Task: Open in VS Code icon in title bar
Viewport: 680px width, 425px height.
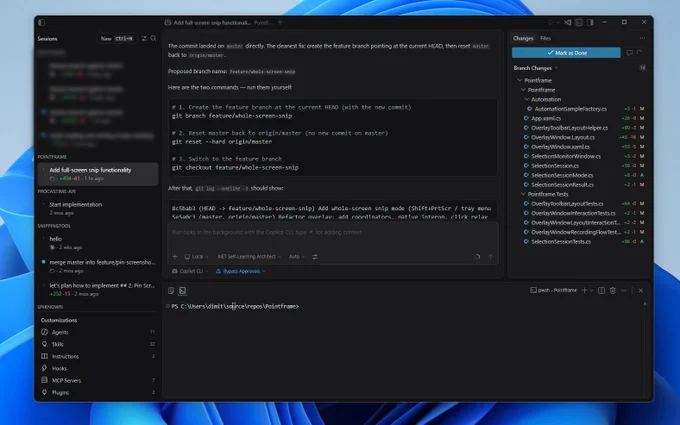Action: [x=568, y=22]
